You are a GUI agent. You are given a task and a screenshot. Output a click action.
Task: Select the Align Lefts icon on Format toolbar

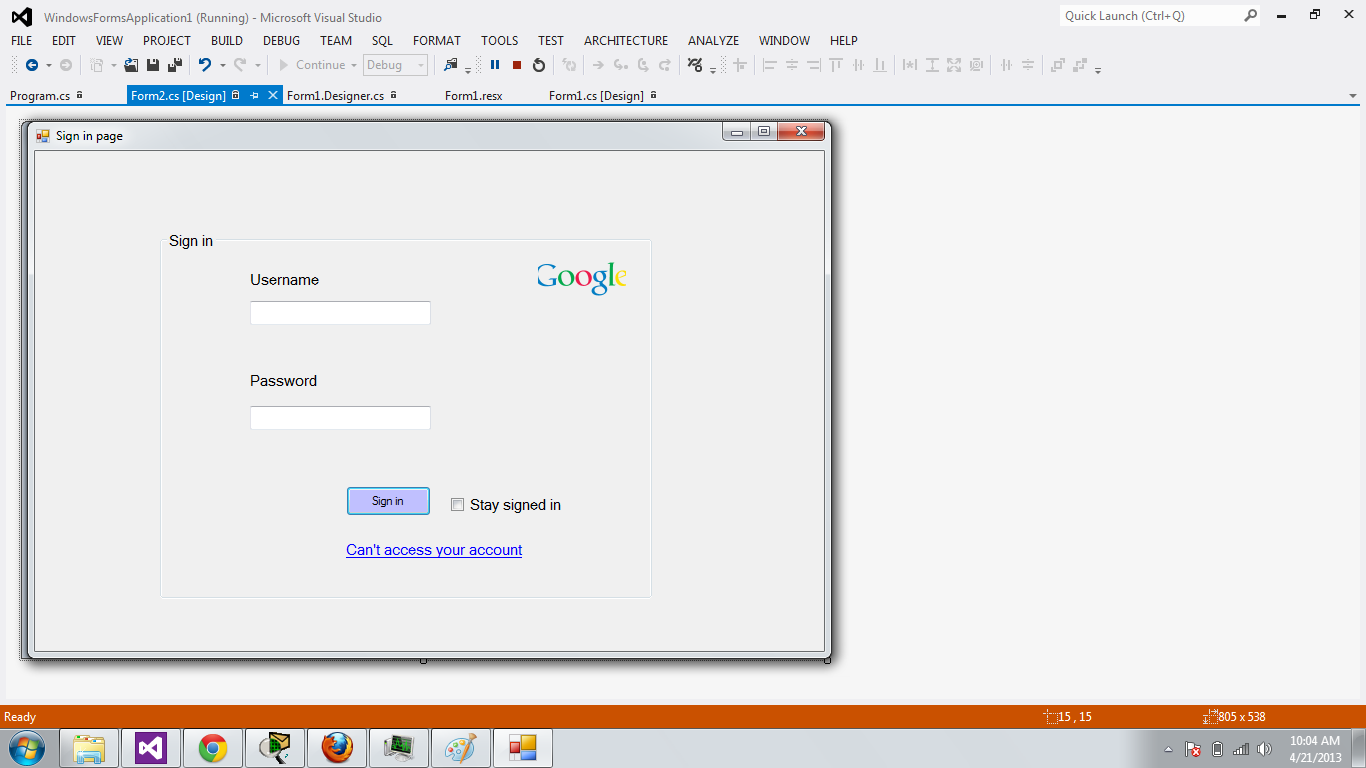coord(769,64)
